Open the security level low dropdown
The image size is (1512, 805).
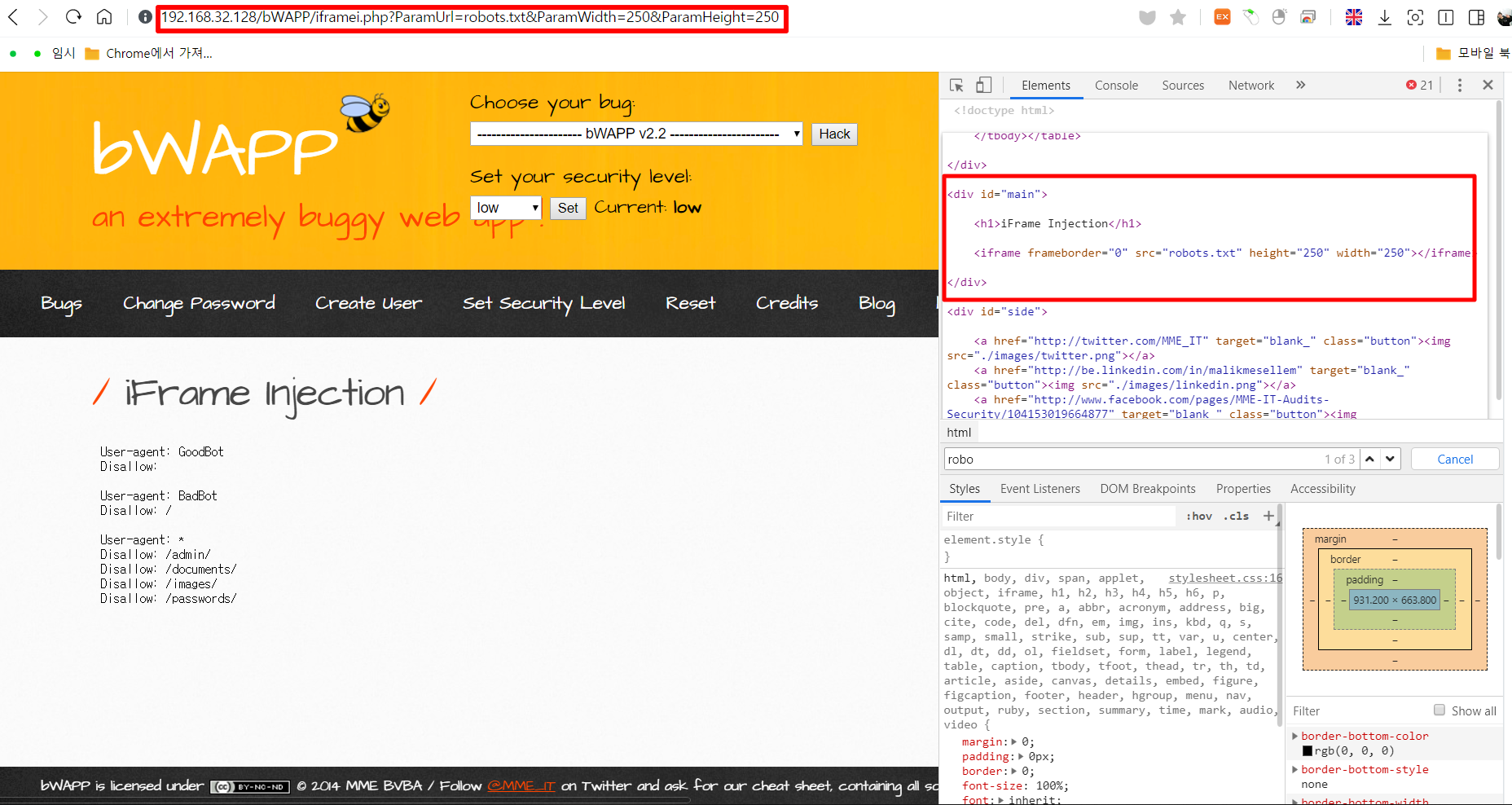506,208
